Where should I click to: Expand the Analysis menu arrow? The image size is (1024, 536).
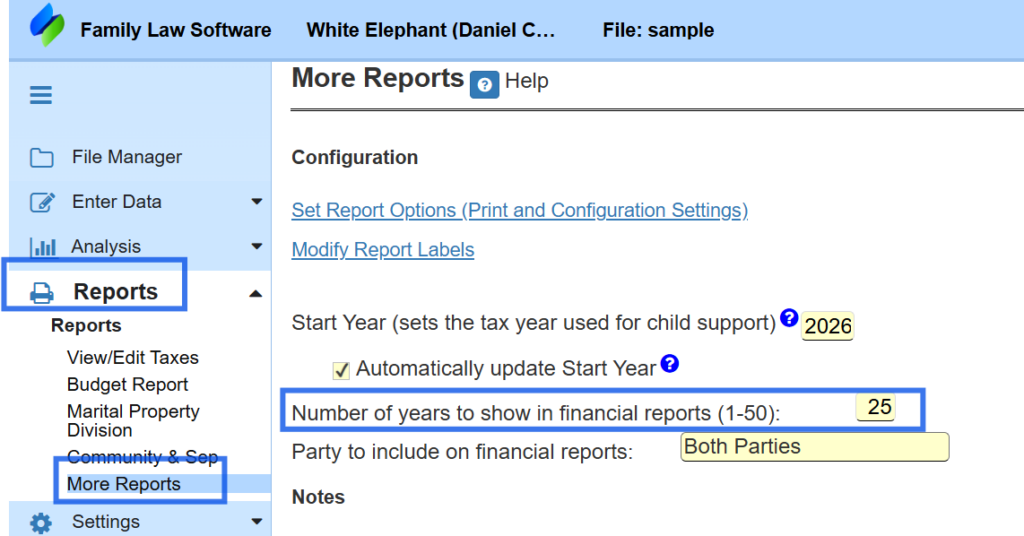point(257,247)
